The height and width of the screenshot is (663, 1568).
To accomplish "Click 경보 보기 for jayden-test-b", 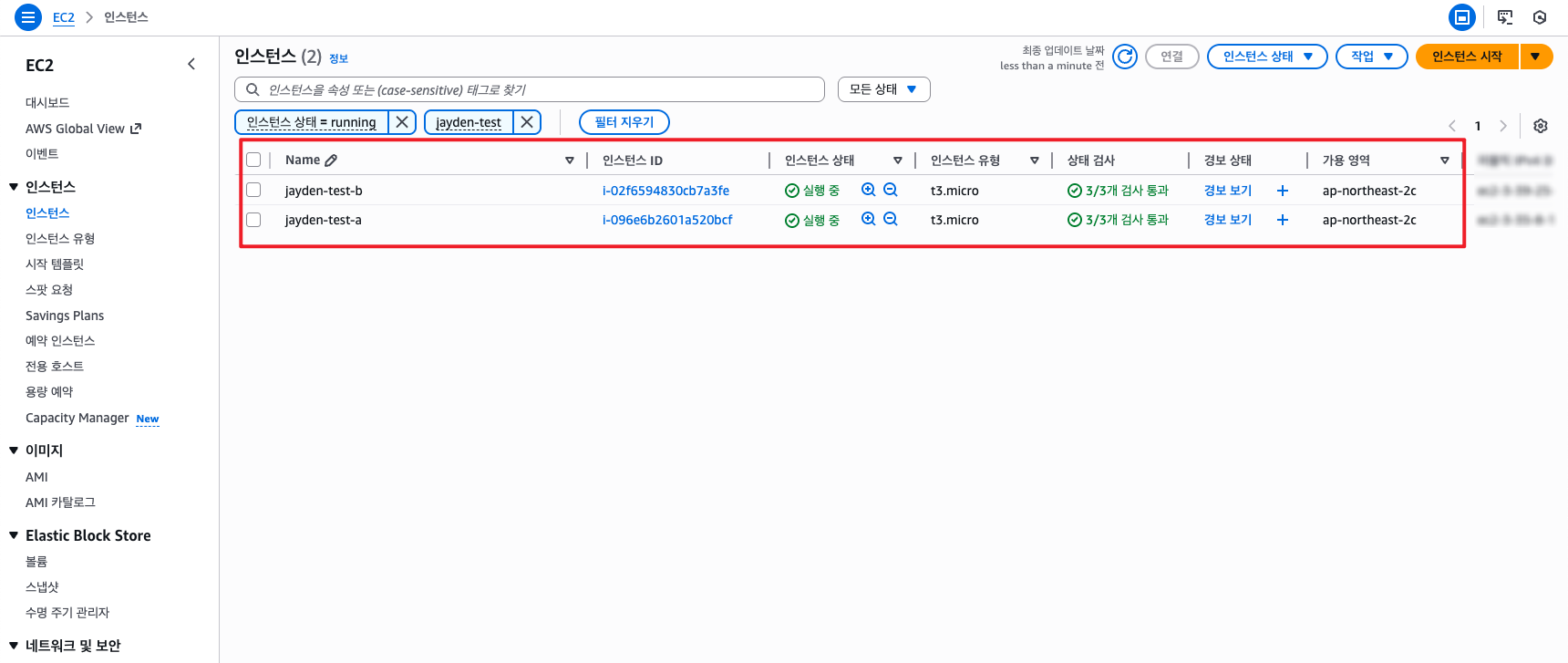I will coord(1228,191).
